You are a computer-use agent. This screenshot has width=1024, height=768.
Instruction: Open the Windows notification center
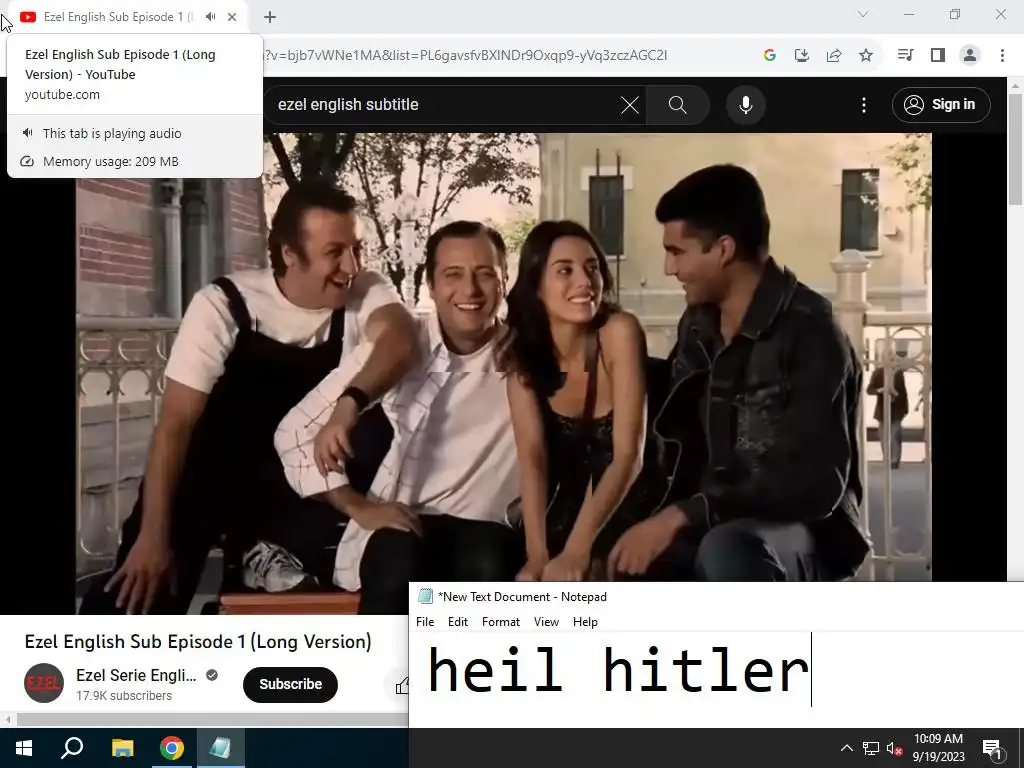click(x=992, y=748)
